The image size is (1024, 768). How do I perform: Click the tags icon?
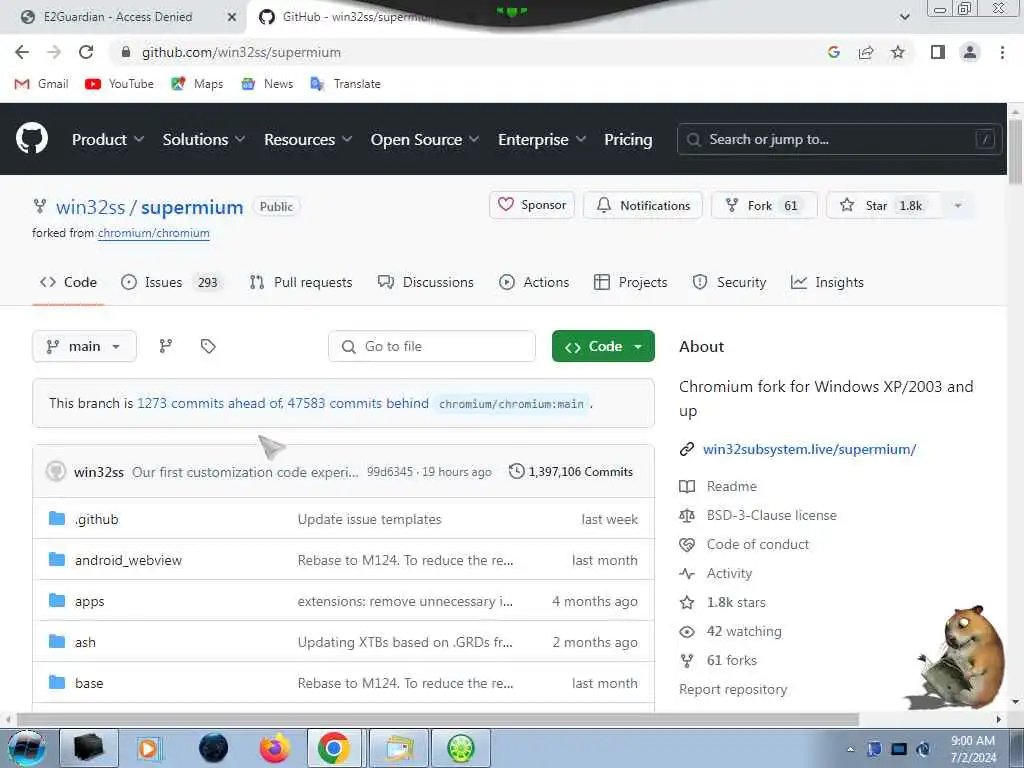pos(208,346)
